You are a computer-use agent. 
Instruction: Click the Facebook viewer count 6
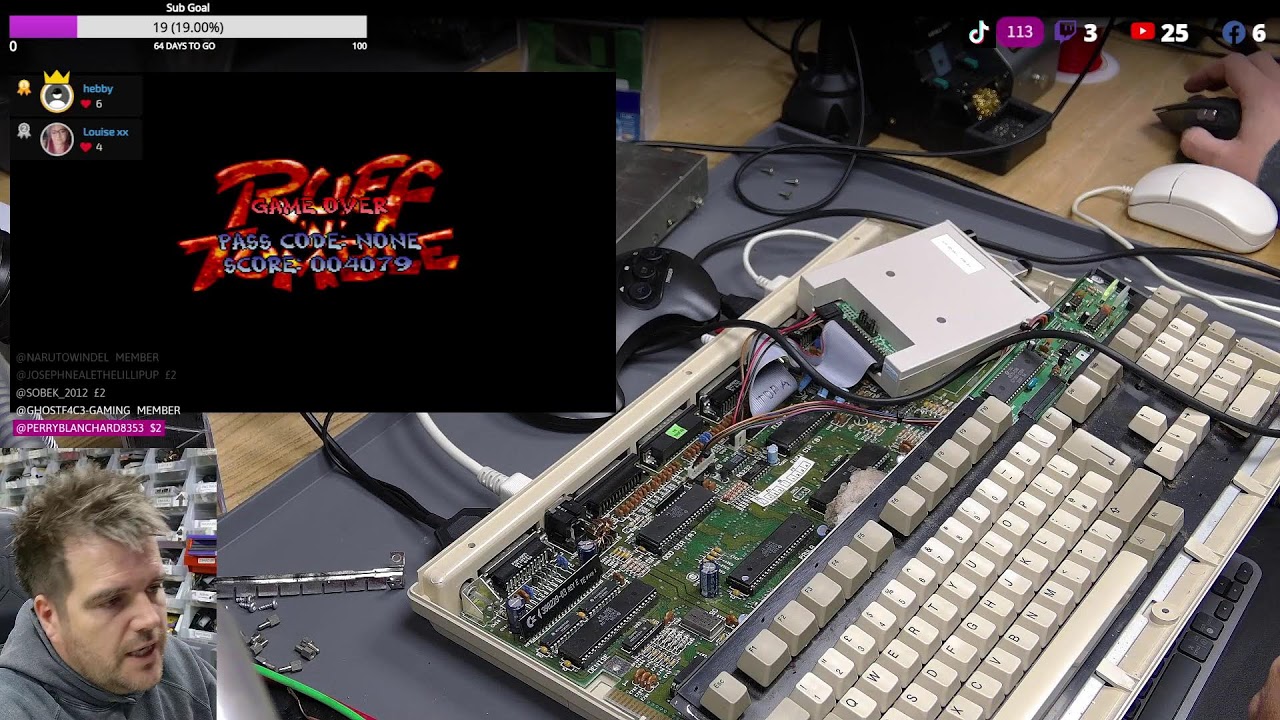tap(1259, 33)
